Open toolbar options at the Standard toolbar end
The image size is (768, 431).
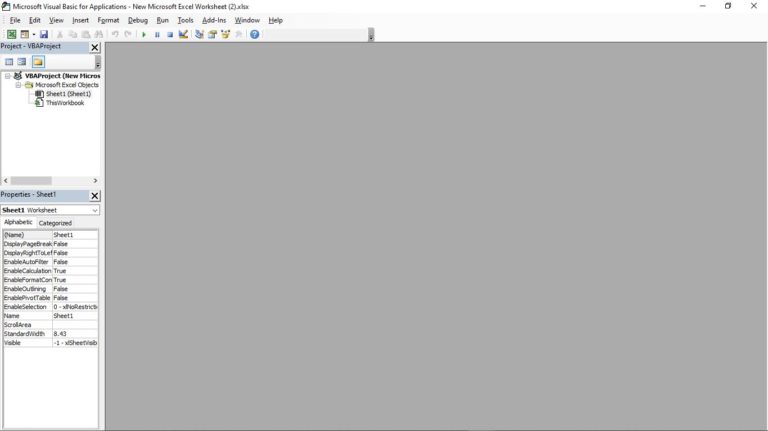coord(371,35)
